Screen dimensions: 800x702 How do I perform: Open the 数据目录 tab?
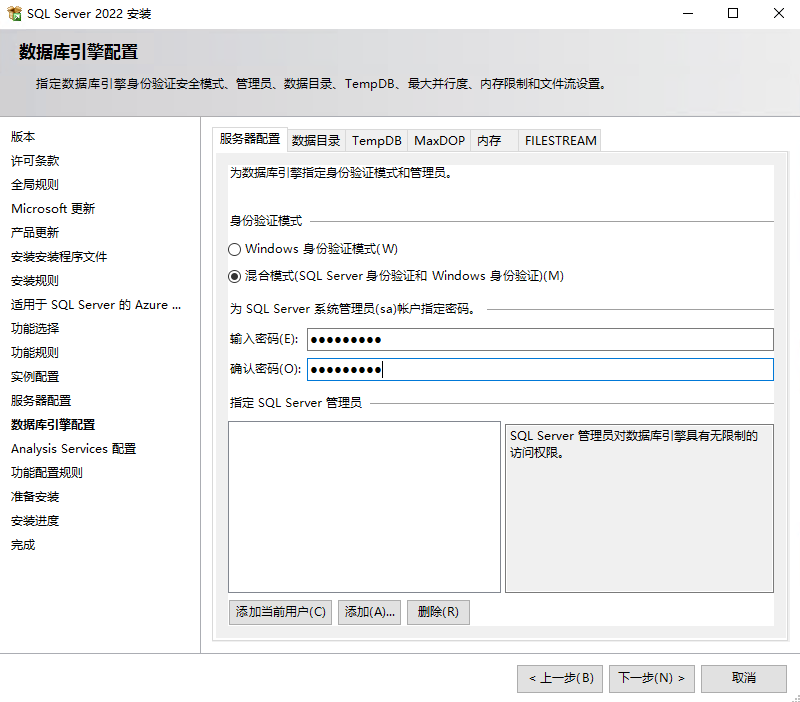[316, 140]
